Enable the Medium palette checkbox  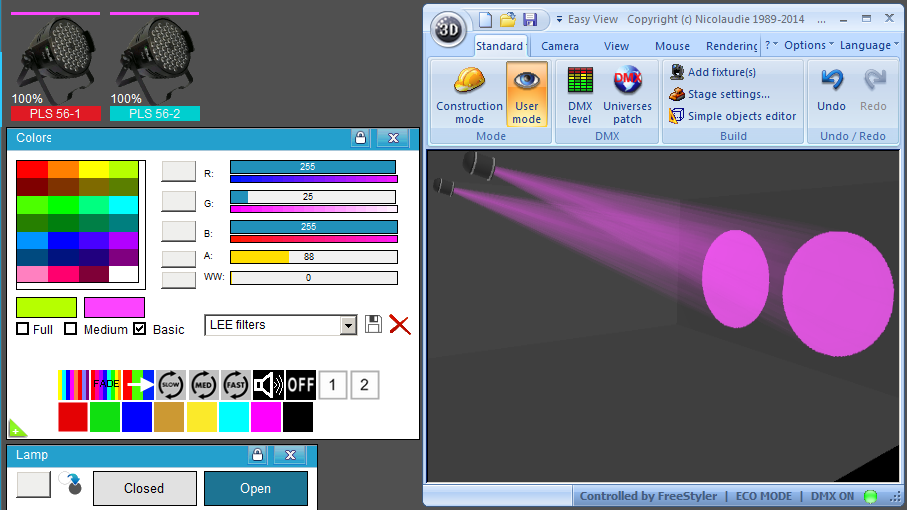[x=71, y=329]
